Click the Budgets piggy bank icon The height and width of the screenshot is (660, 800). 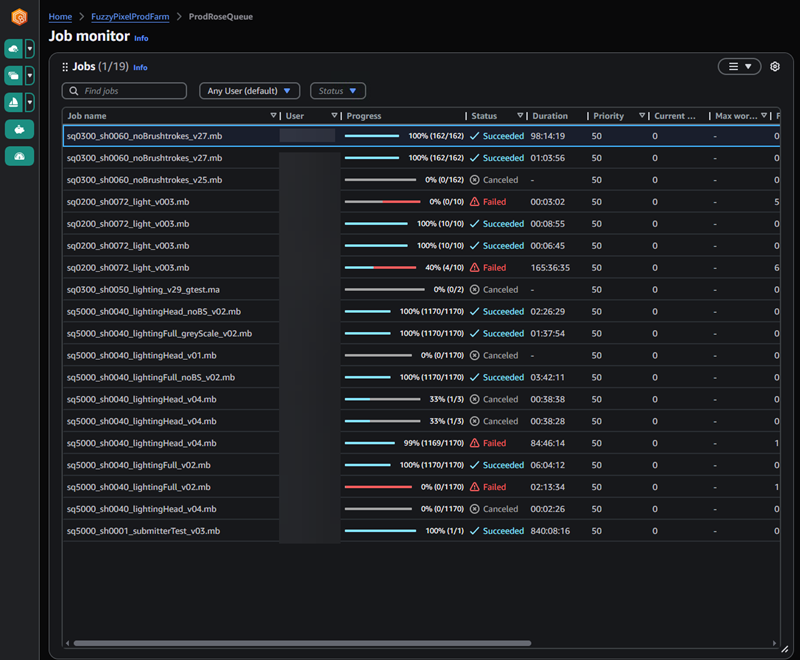coord(19,130)
